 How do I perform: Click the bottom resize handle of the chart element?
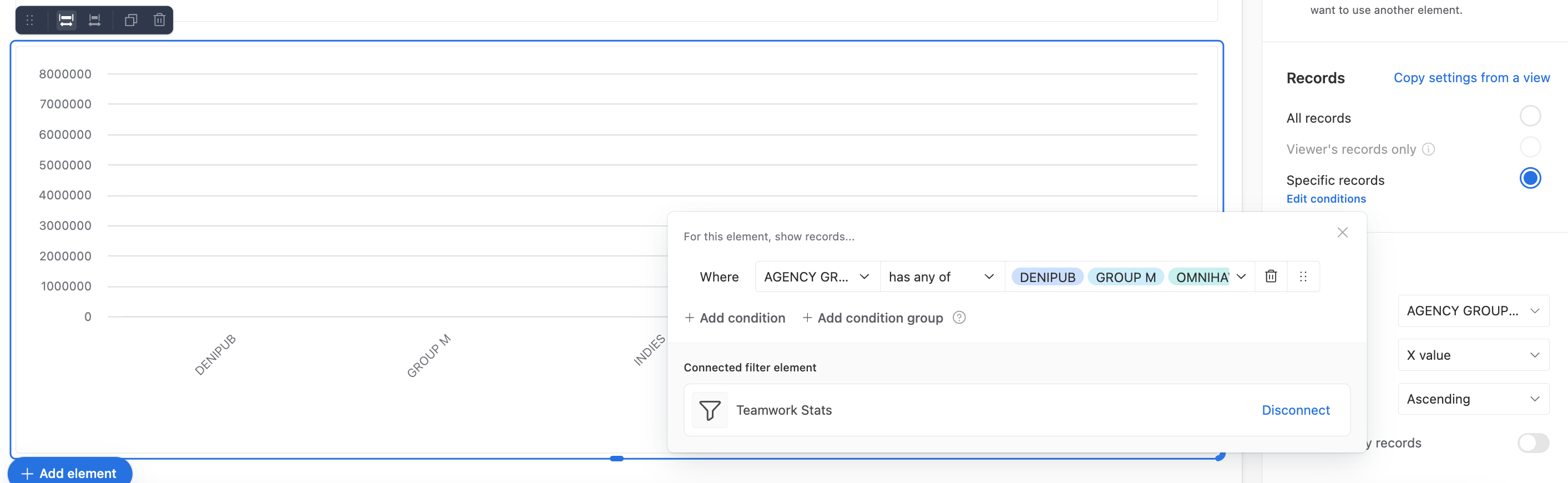pos(616,459)
